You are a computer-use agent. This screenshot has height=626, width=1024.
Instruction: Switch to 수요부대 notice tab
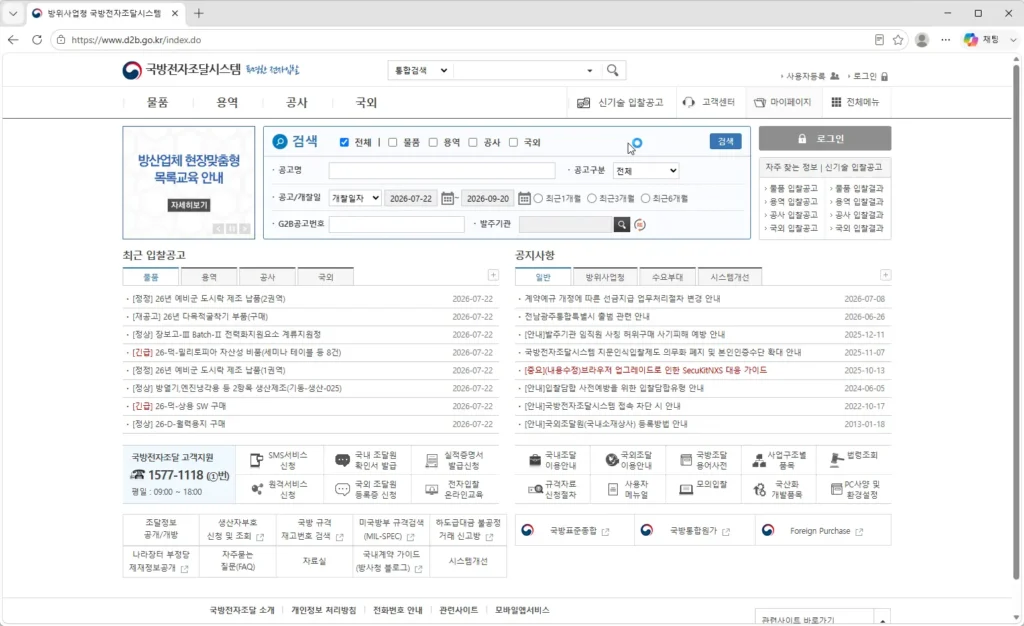pos(667,277)
